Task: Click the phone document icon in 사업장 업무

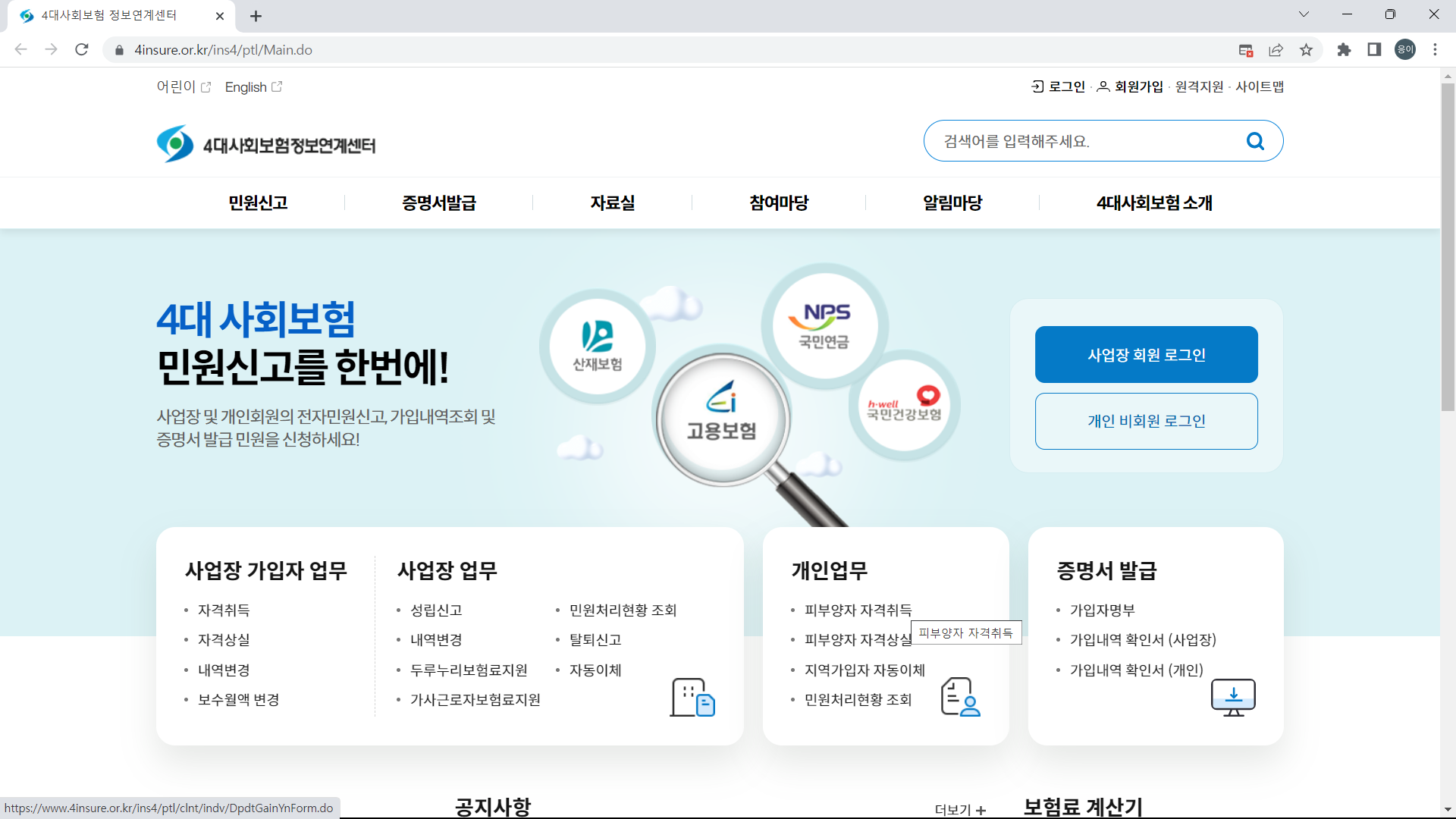Action: pyautogui.click(x=691, y=697)
